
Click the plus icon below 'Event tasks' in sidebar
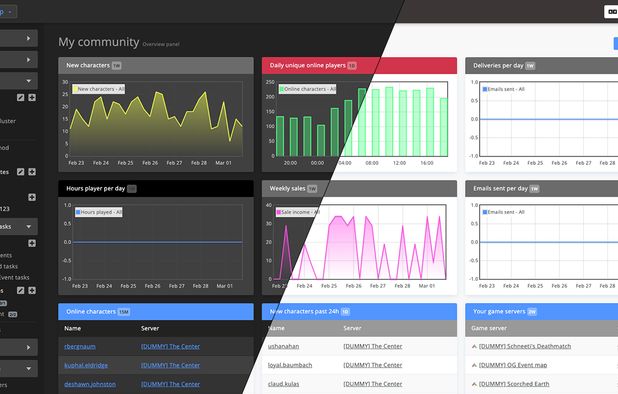[x=32, y=290]
